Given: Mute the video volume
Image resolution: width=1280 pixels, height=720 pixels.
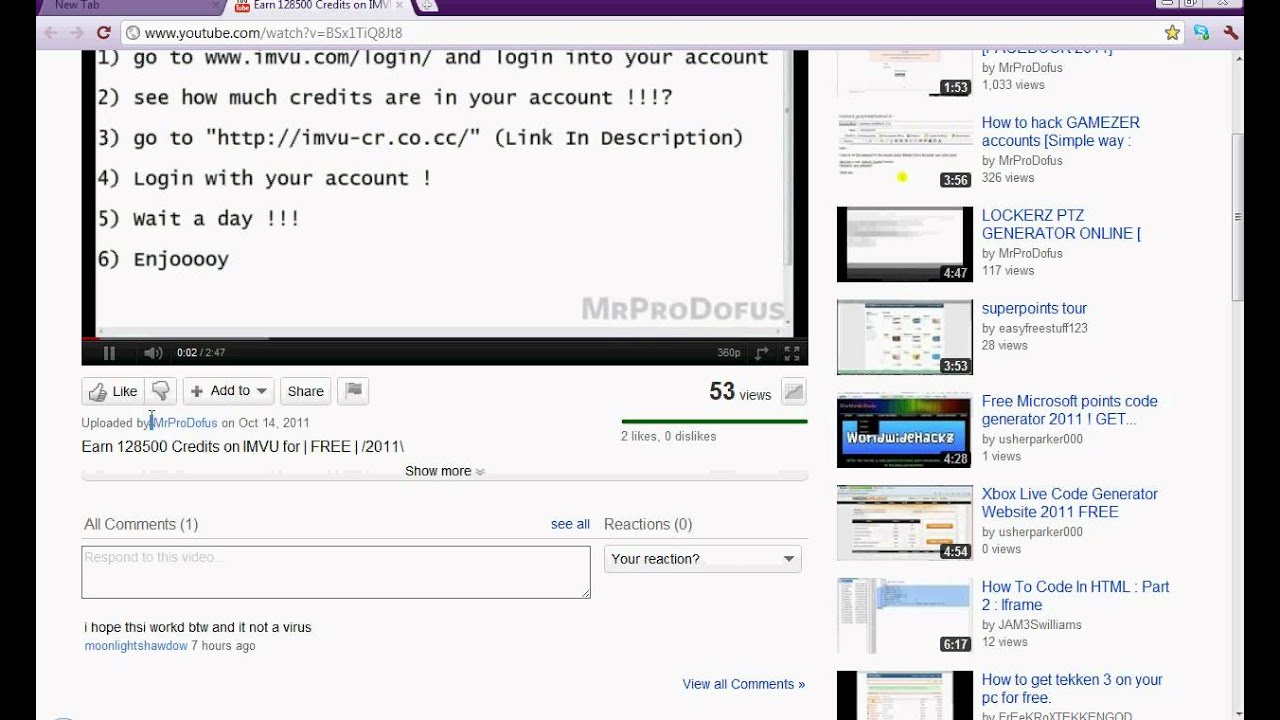Looking at the screenshot, I should coord(153,353).
